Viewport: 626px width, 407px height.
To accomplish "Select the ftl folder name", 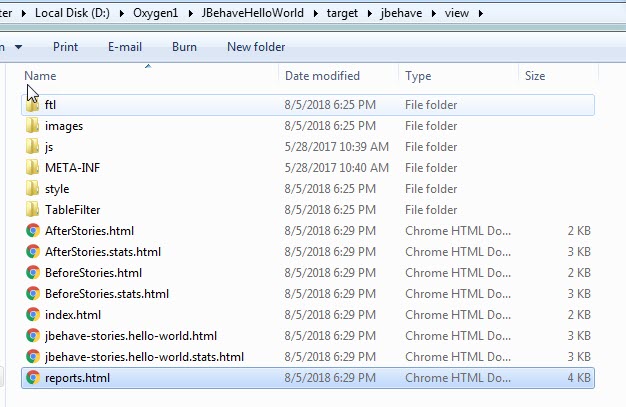I will pos(50,105).
